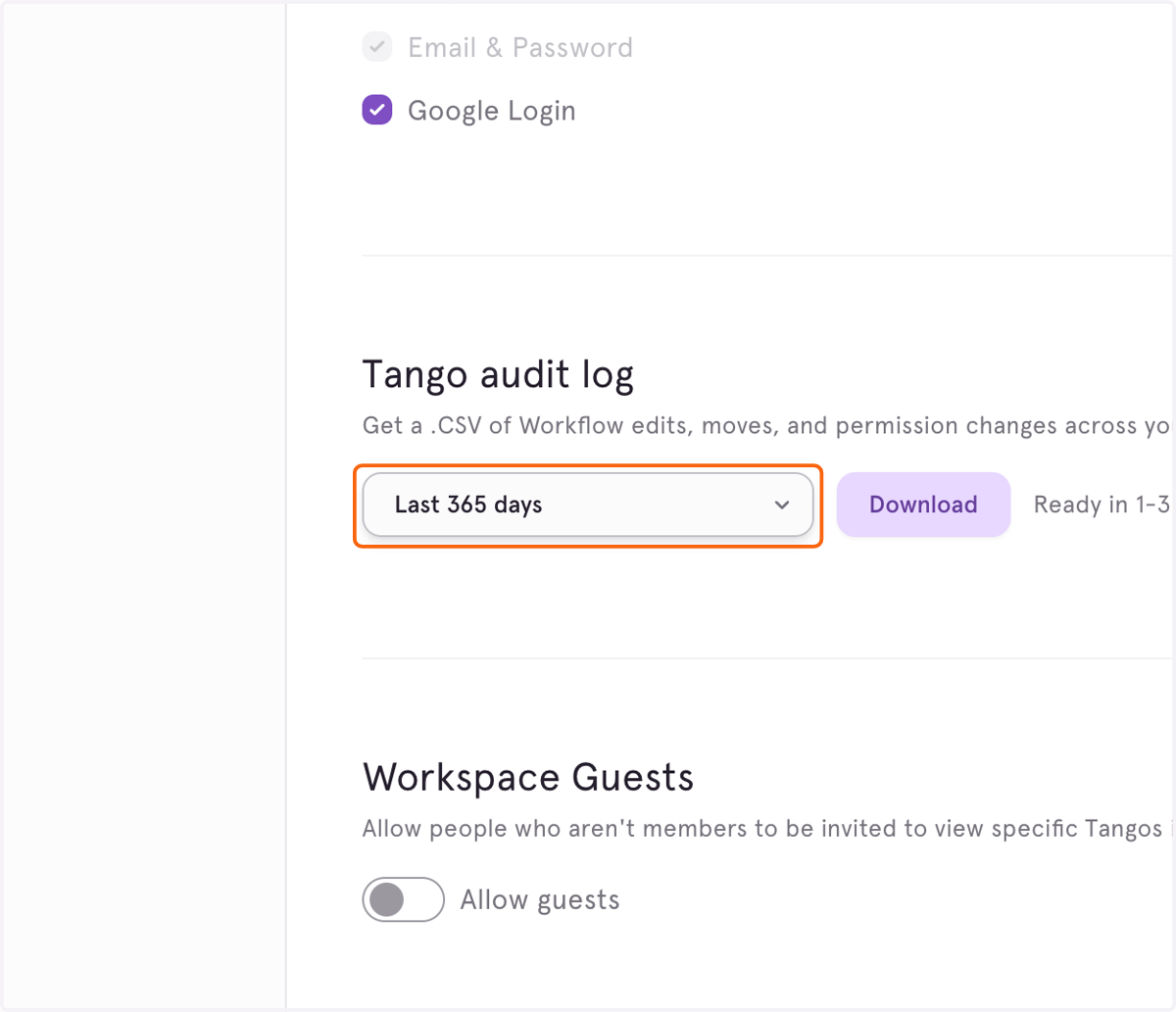Click the Email & Password label text

(520, 47)
